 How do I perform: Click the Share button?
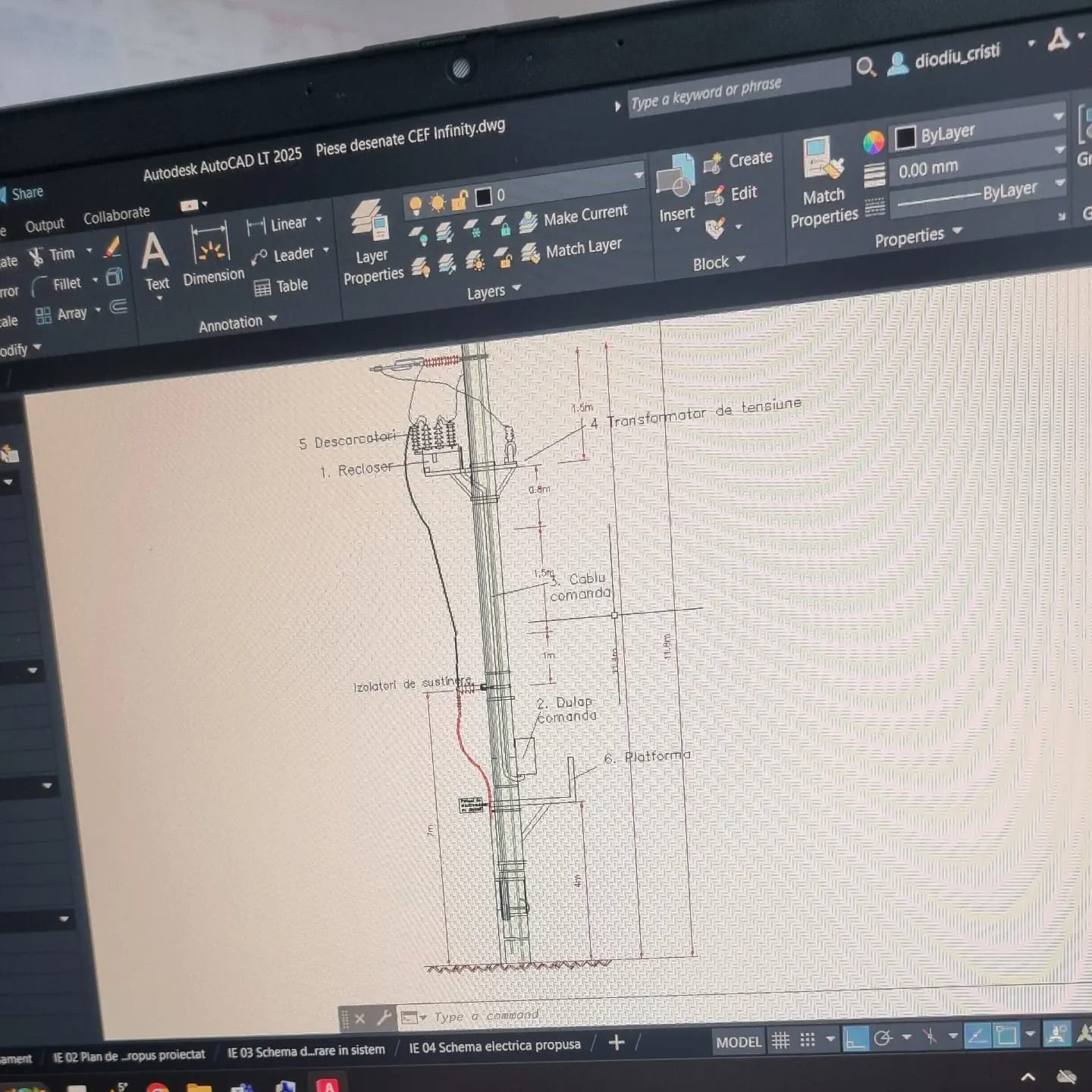22,193
